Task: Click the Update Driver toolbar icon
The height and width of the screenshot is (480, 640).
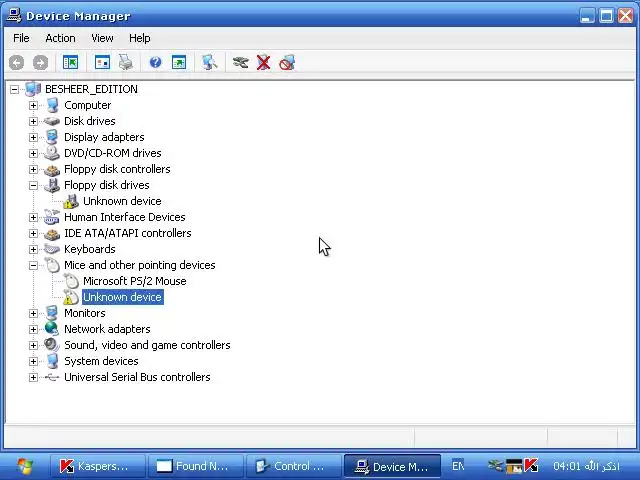Action: 240,62
